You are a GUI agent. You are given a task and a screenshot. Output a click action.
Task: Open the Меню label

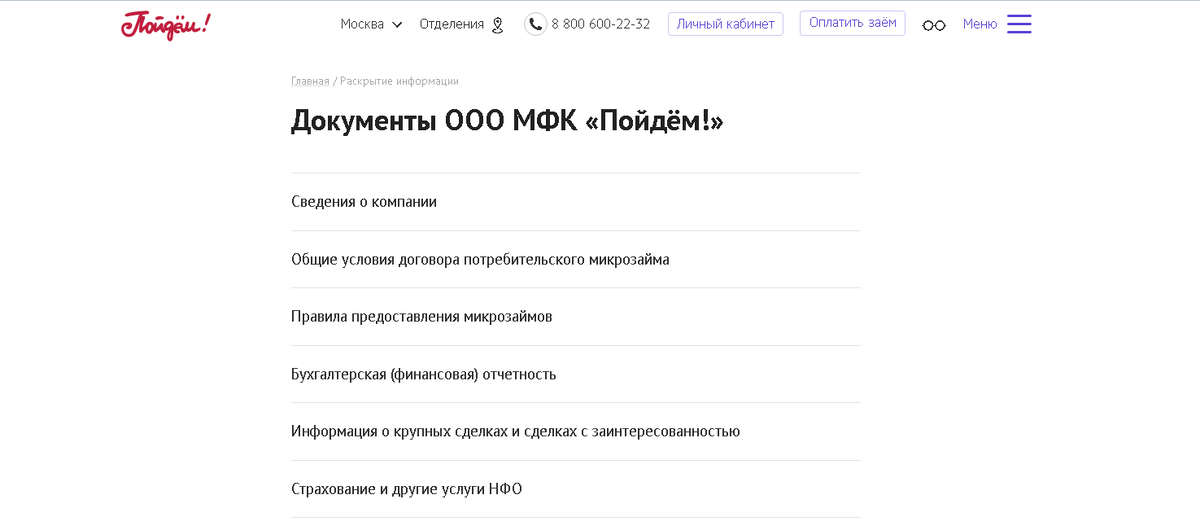pos(980,24)
